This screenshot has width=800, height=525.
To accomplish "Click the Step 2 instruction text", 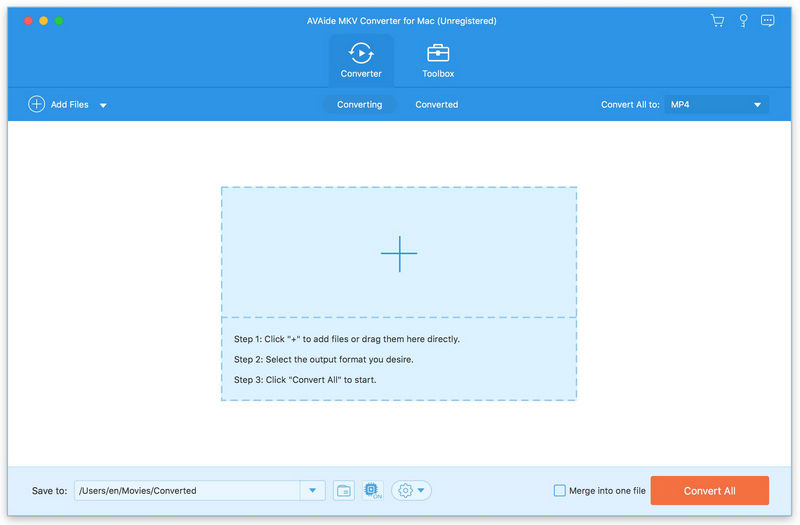I will pyautogui.click(x=323, y=359).
